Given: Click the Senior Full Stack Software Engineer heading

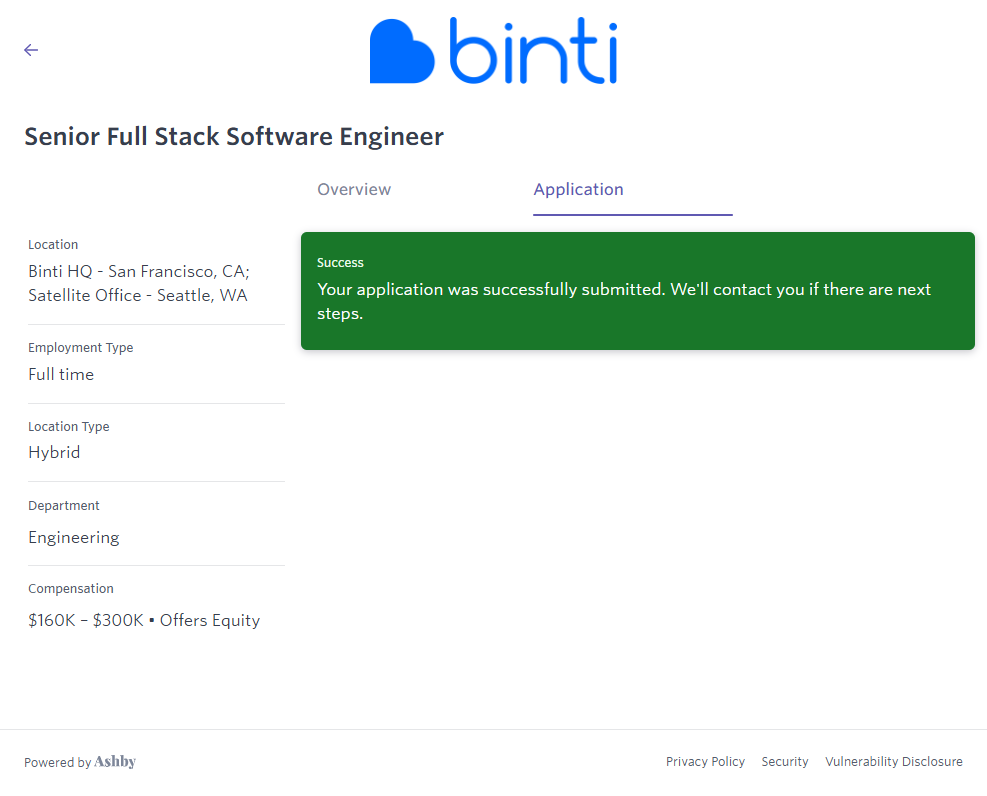Looking at the screenshot, I should (234, 137).
